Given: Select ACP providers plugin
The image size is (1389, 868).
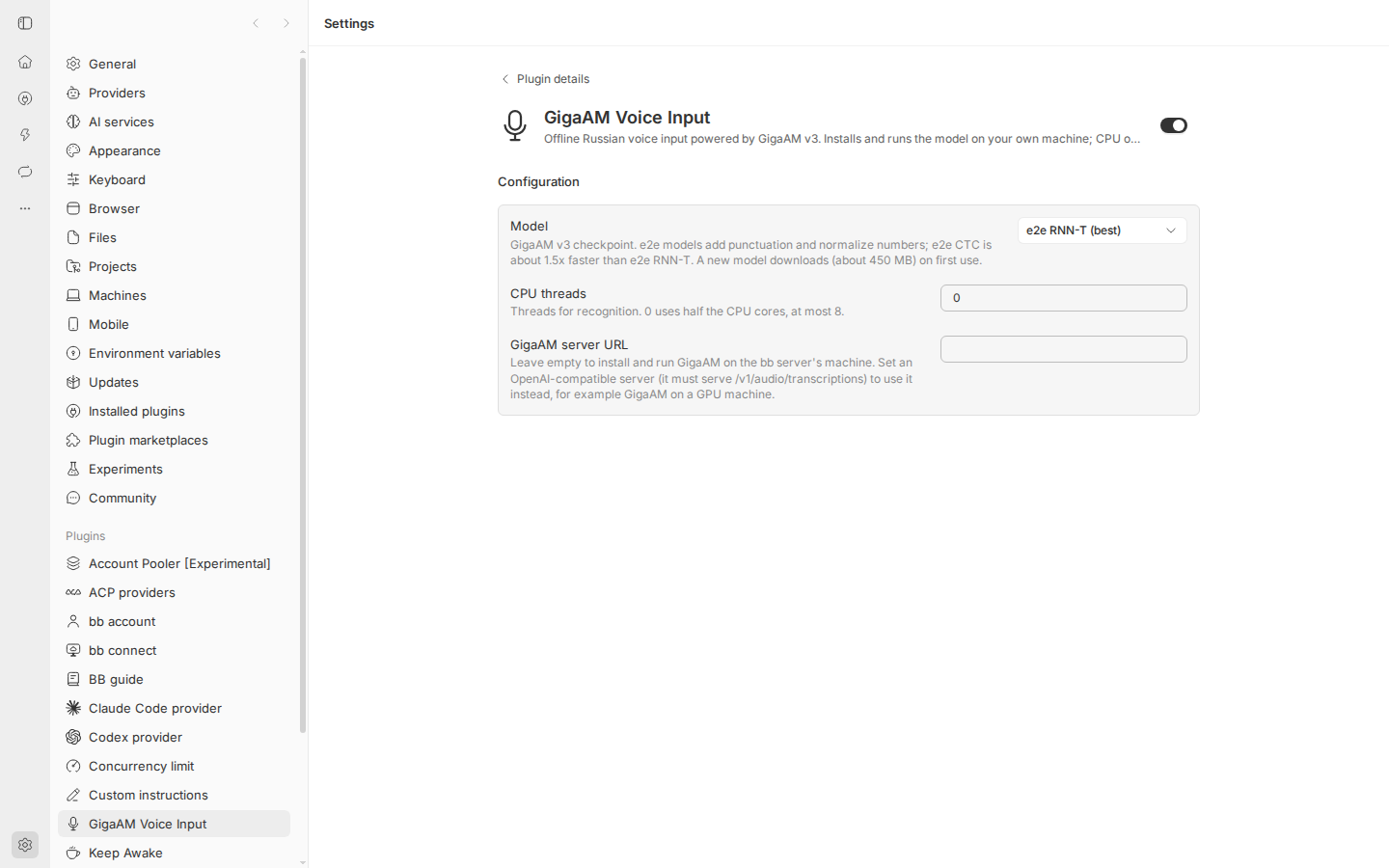Looking at the screenshot, I should pos(174,592).
